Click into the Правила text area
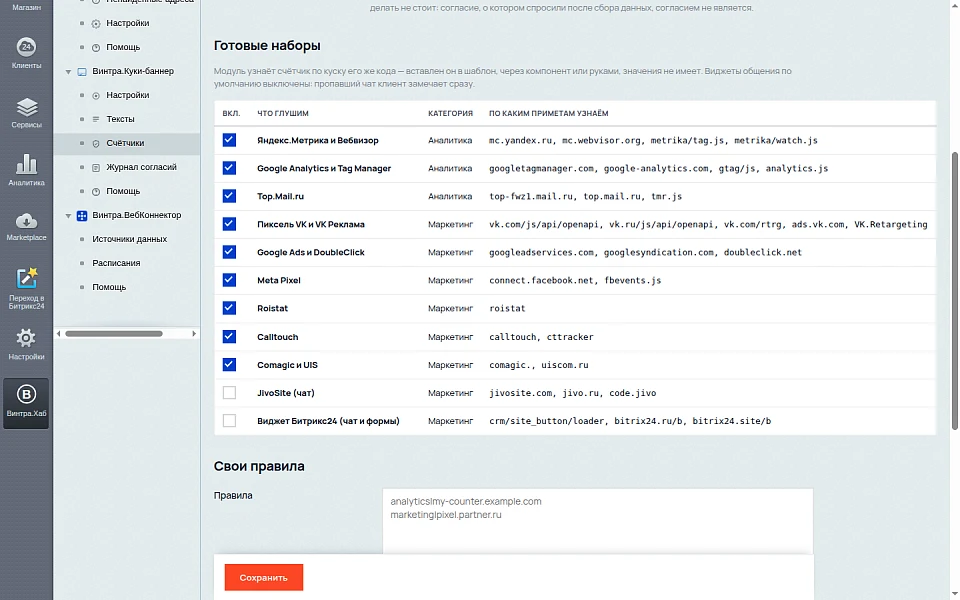Image resolution: width=960 pixels, height=600 pixels. pyautogui.click(x=598, y=522)
